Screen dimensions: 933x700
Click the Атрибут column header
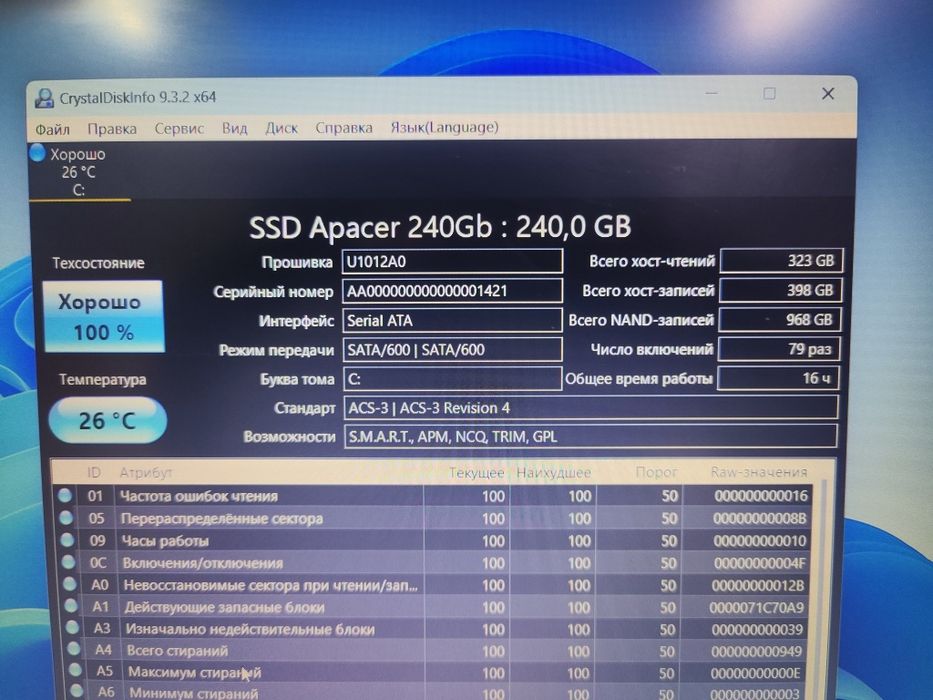[x=146, y=473]
